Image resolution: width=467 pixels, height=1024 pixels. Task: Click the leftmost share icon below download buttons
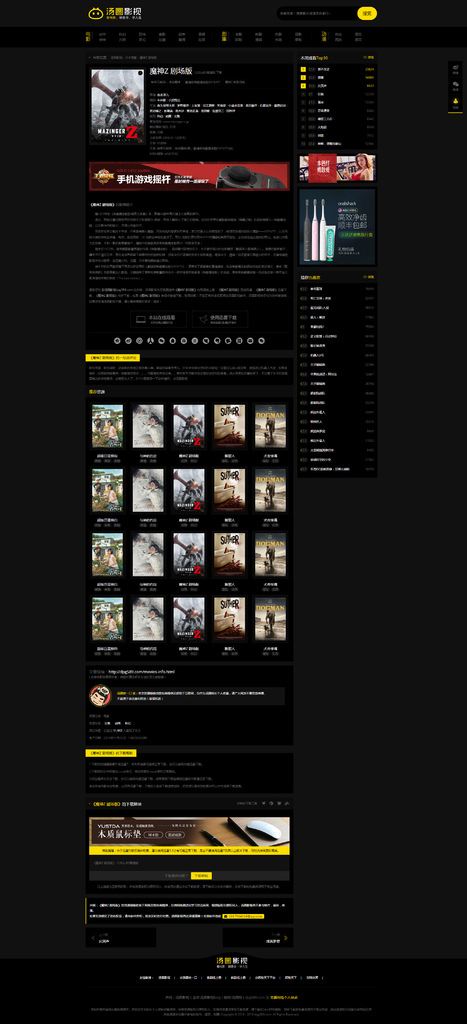(x=118, y=340)
